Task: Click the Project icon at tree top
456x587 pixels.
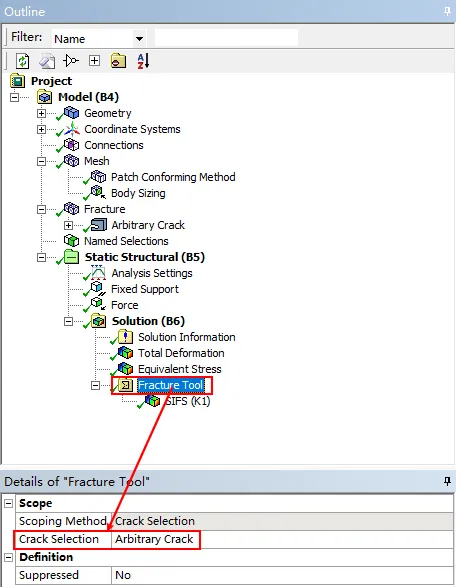Action: pos(18,81)
